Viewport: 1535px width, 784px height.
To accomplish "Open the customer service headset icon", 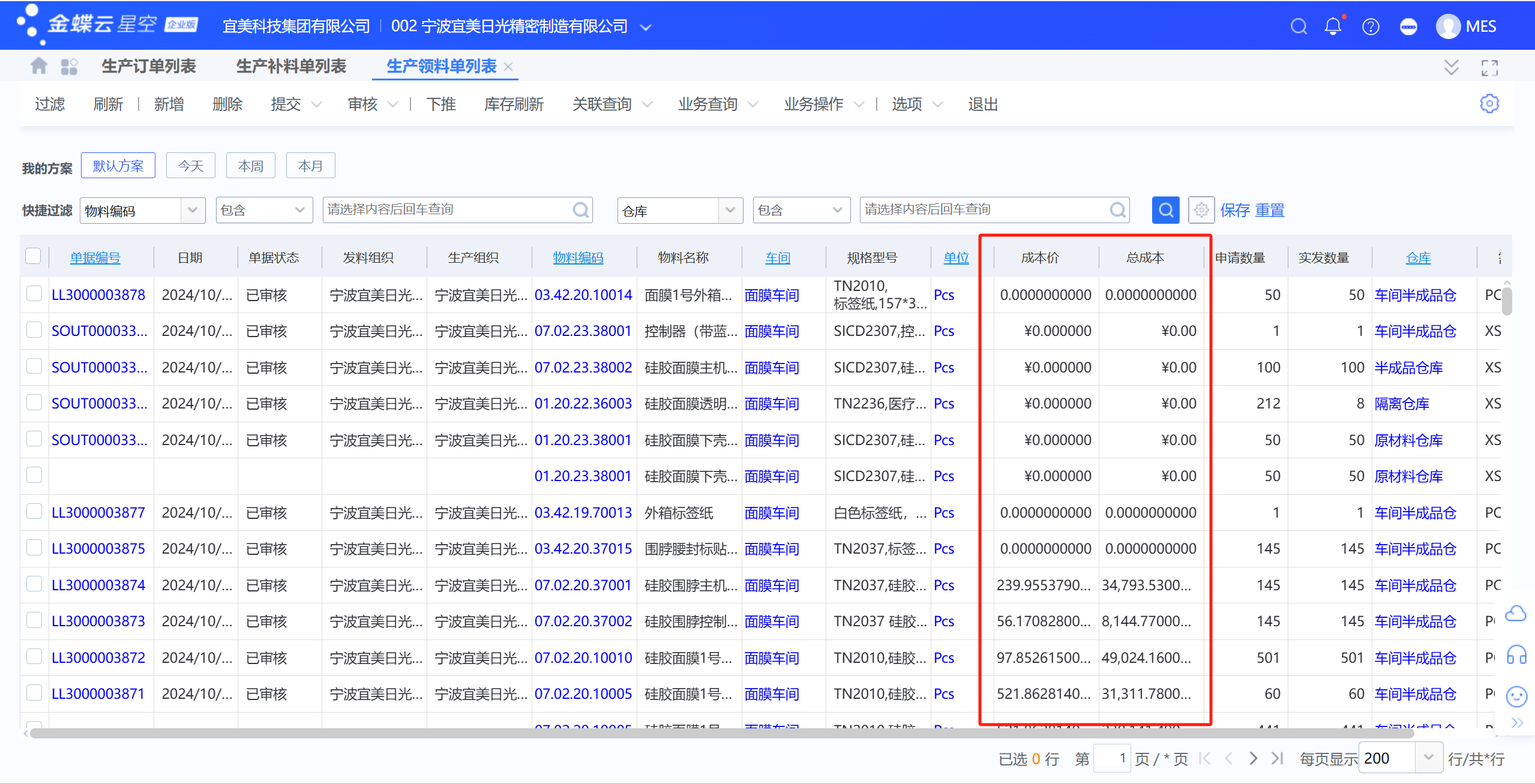I will point(1516,654).
